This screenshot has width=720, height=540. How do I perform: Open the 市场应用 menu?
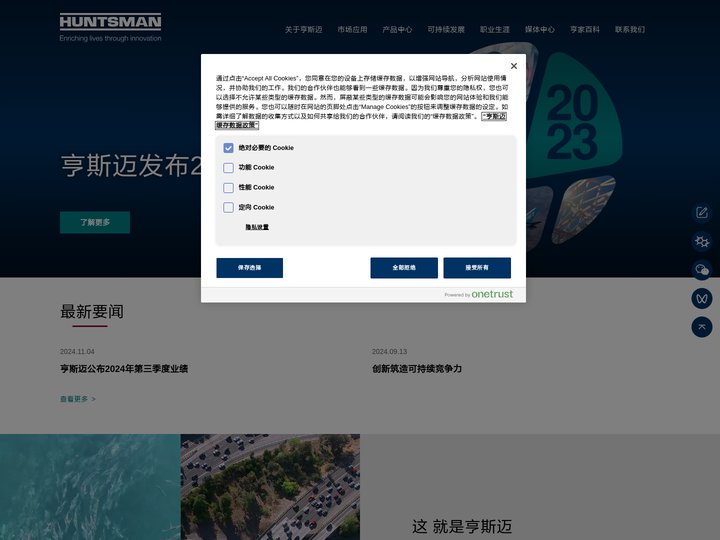pos(352,29)
